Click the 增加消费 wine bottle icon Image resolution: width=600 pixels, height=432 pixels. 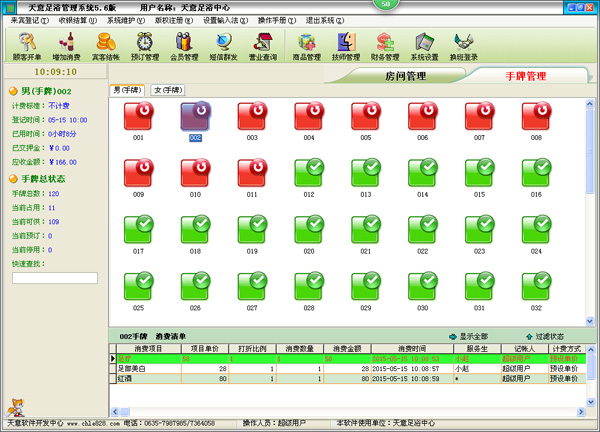coord(68,46)
